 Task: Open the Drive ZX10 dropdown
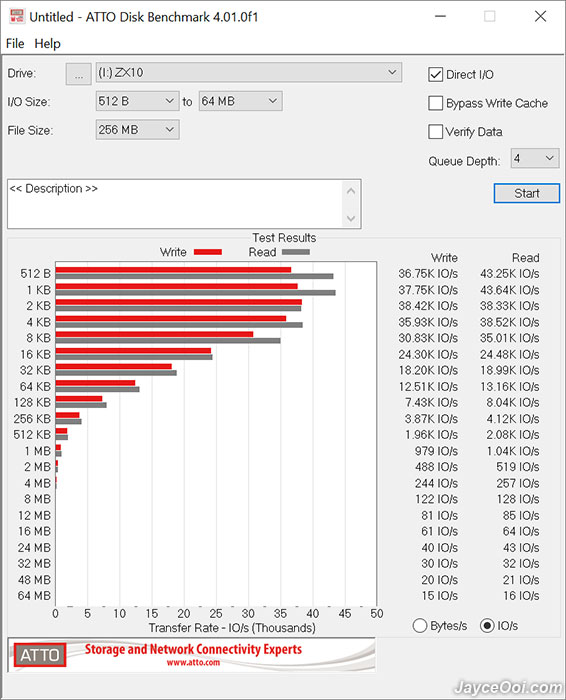249,73
